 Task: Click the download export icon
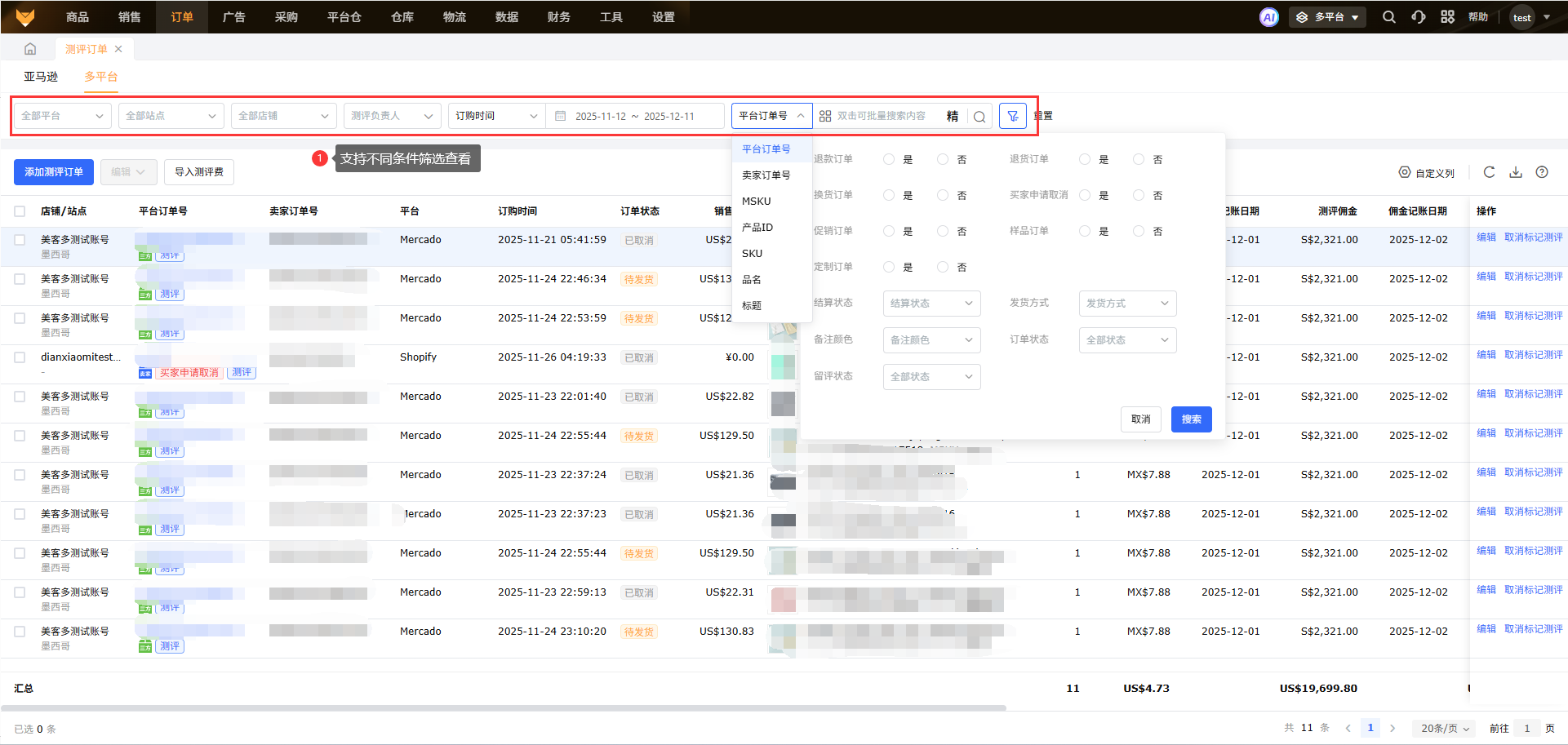1516,172
